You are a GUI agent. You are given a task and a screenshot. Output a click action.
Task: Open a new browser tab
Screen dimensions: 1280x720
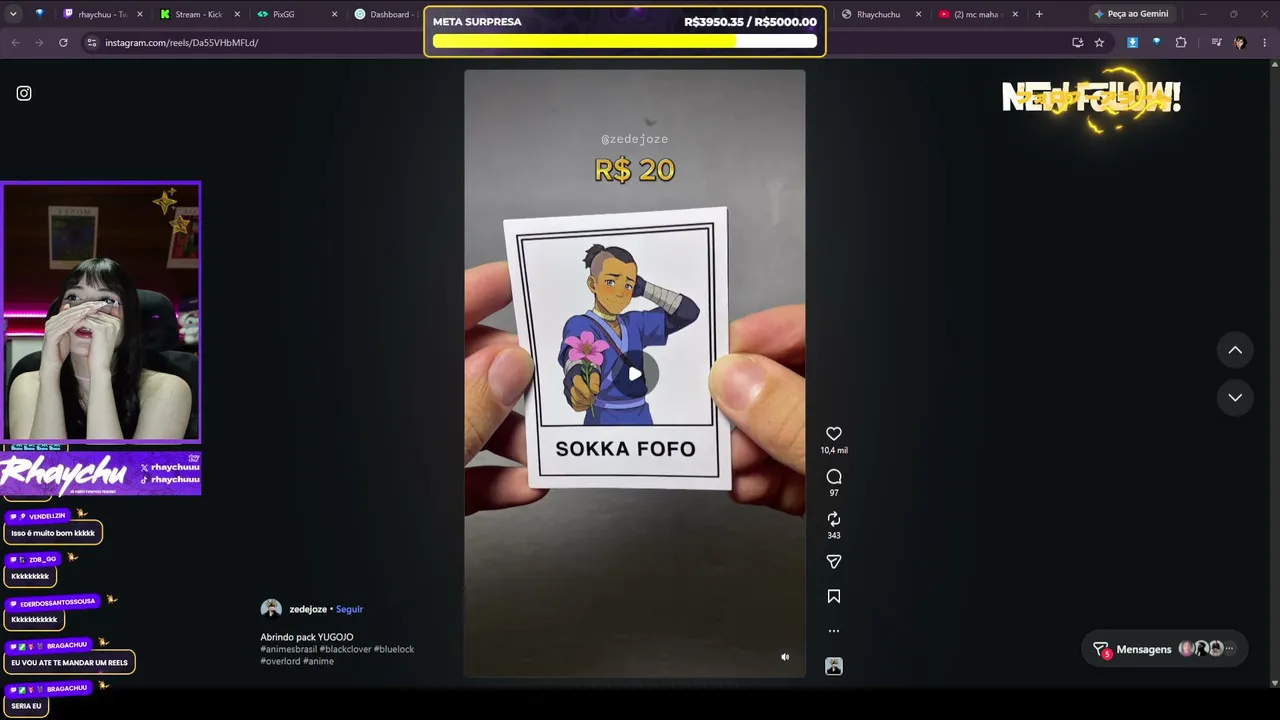tap(1039, 14)
